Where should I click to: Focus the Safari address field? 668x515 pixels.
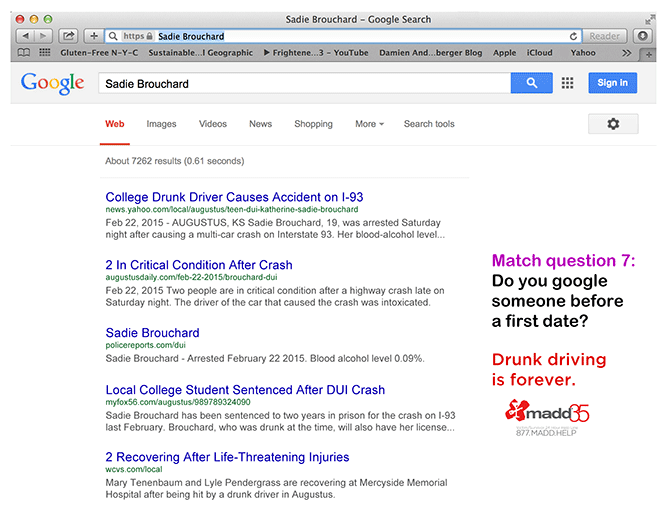pos(344,36)
